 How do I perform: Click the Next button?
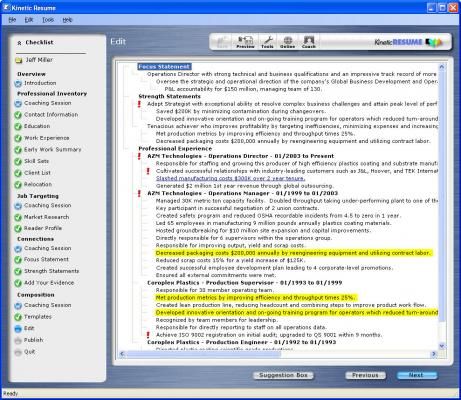[416, 375]
